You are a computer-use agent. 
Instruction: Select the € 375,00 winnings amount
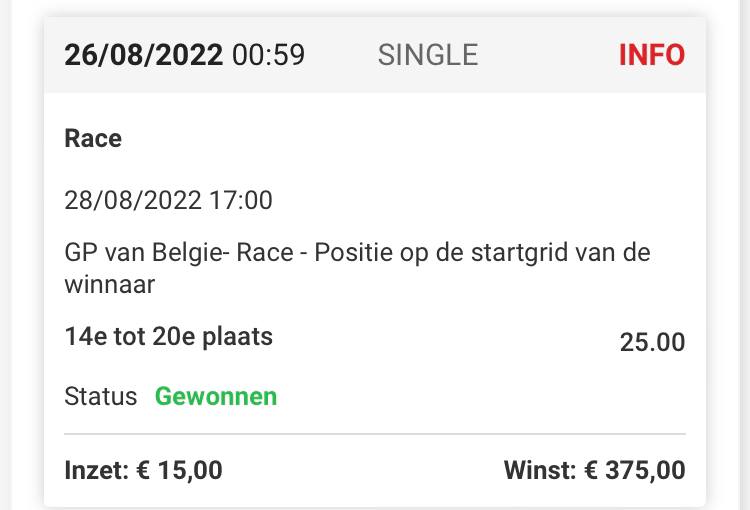pyautogui.click(x=634, y=469)
